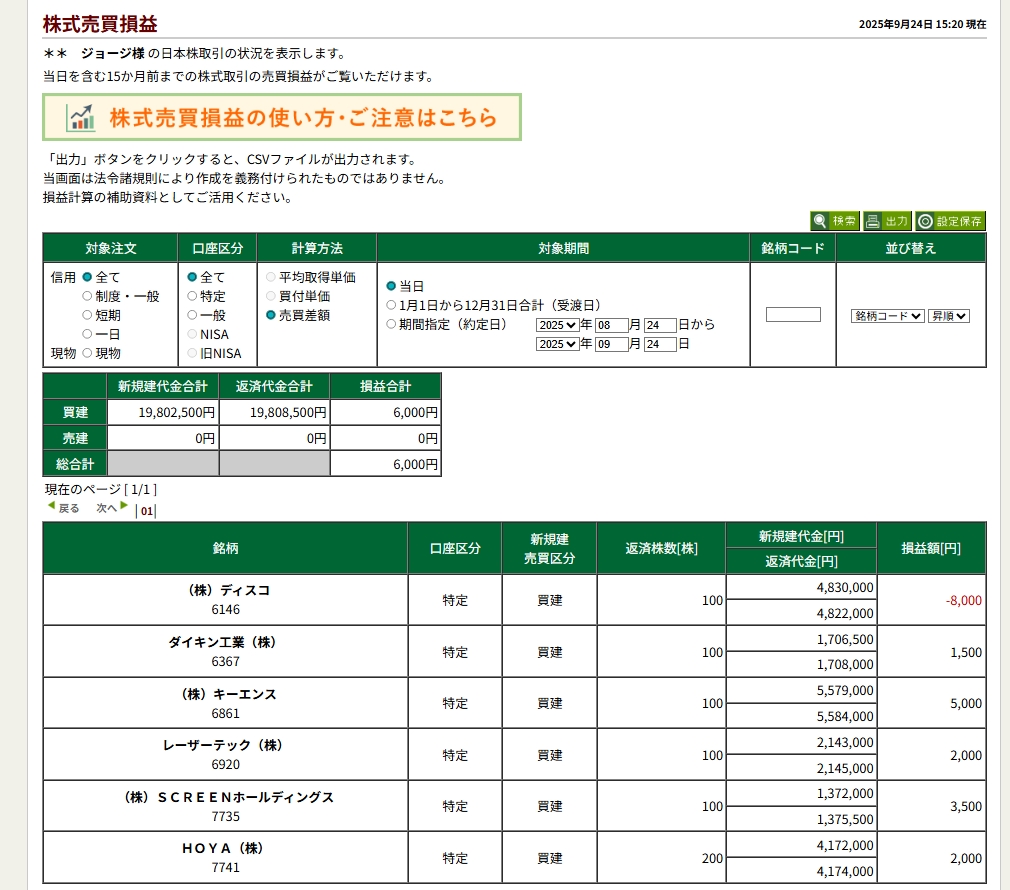1010x890 pixels.
Task: Click page number 01 link
Action: click(146, 511)
